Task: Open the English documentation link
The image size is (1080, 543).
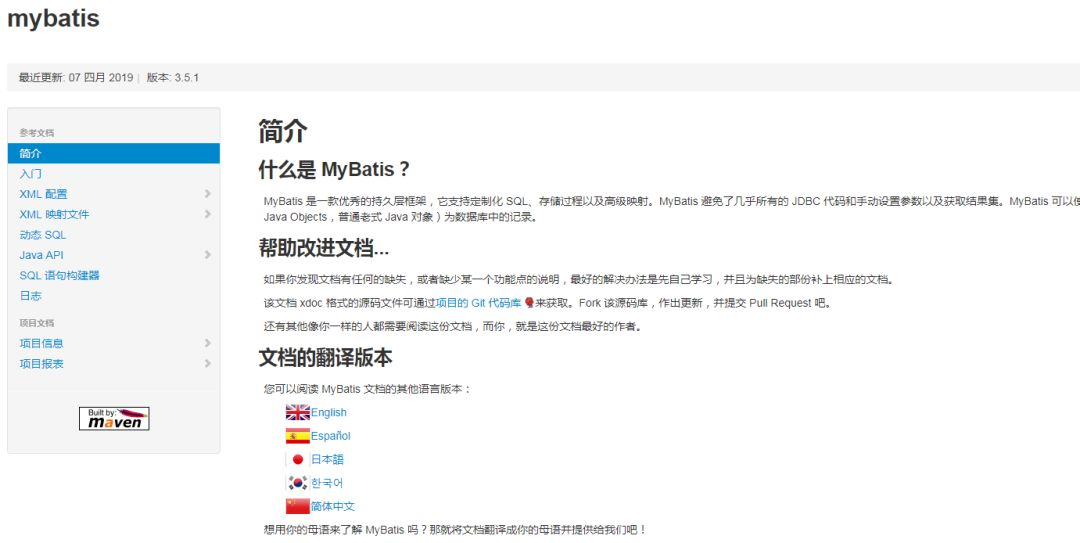Action: tap(329, 412)
